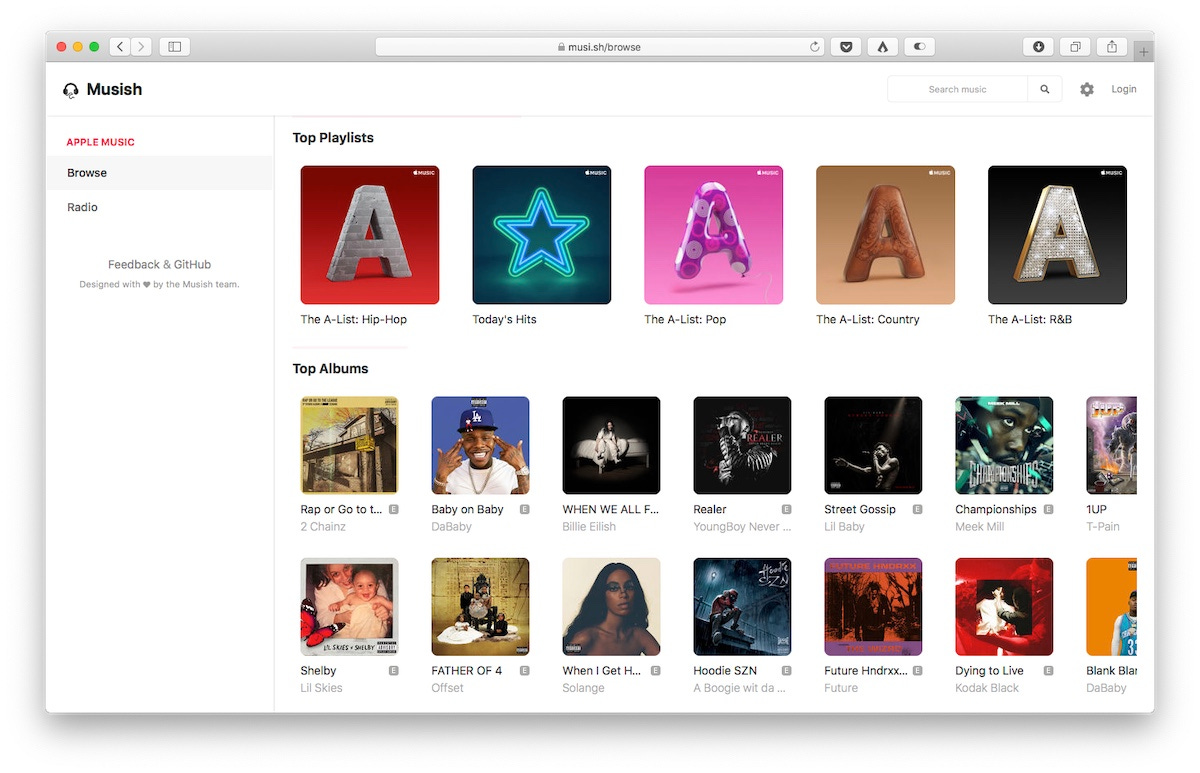Show Safari downloads
This screenshot has height=773, width=1200.
[x=1039, y=46]
